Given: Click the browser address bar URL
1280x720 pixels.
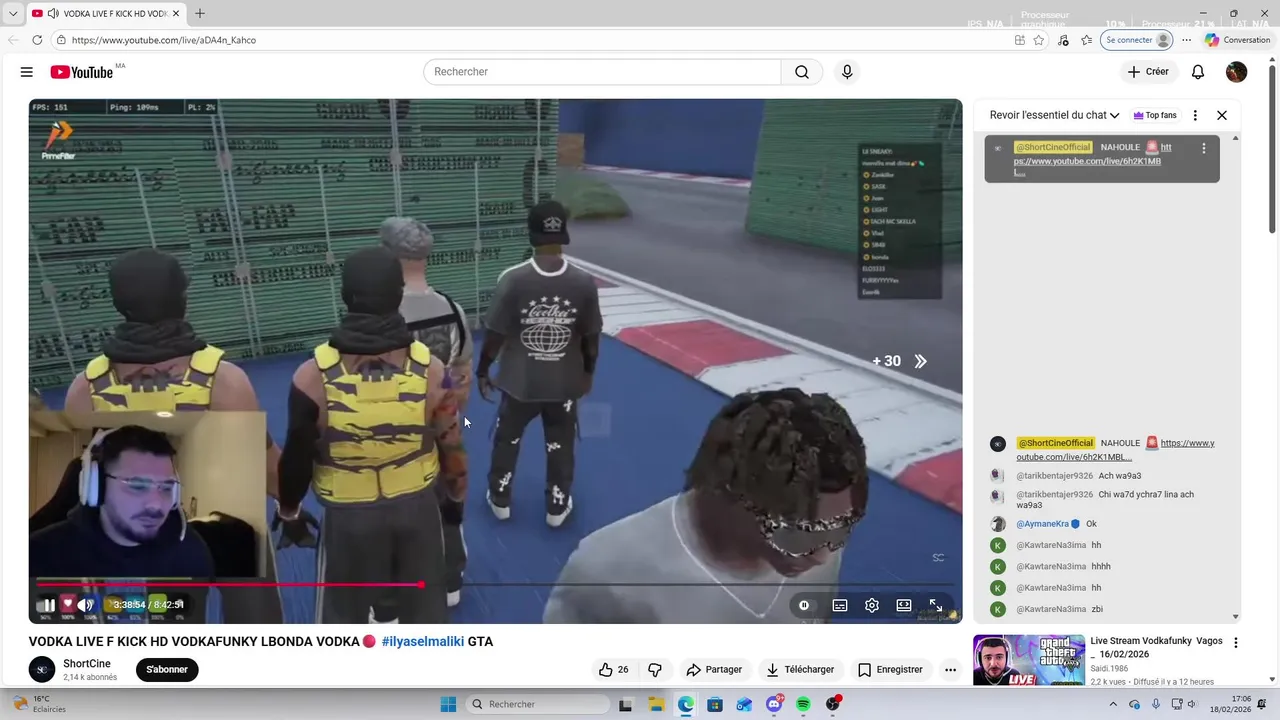Looking at the screenshot, I should pyautogui.click(x=164, y=40).
